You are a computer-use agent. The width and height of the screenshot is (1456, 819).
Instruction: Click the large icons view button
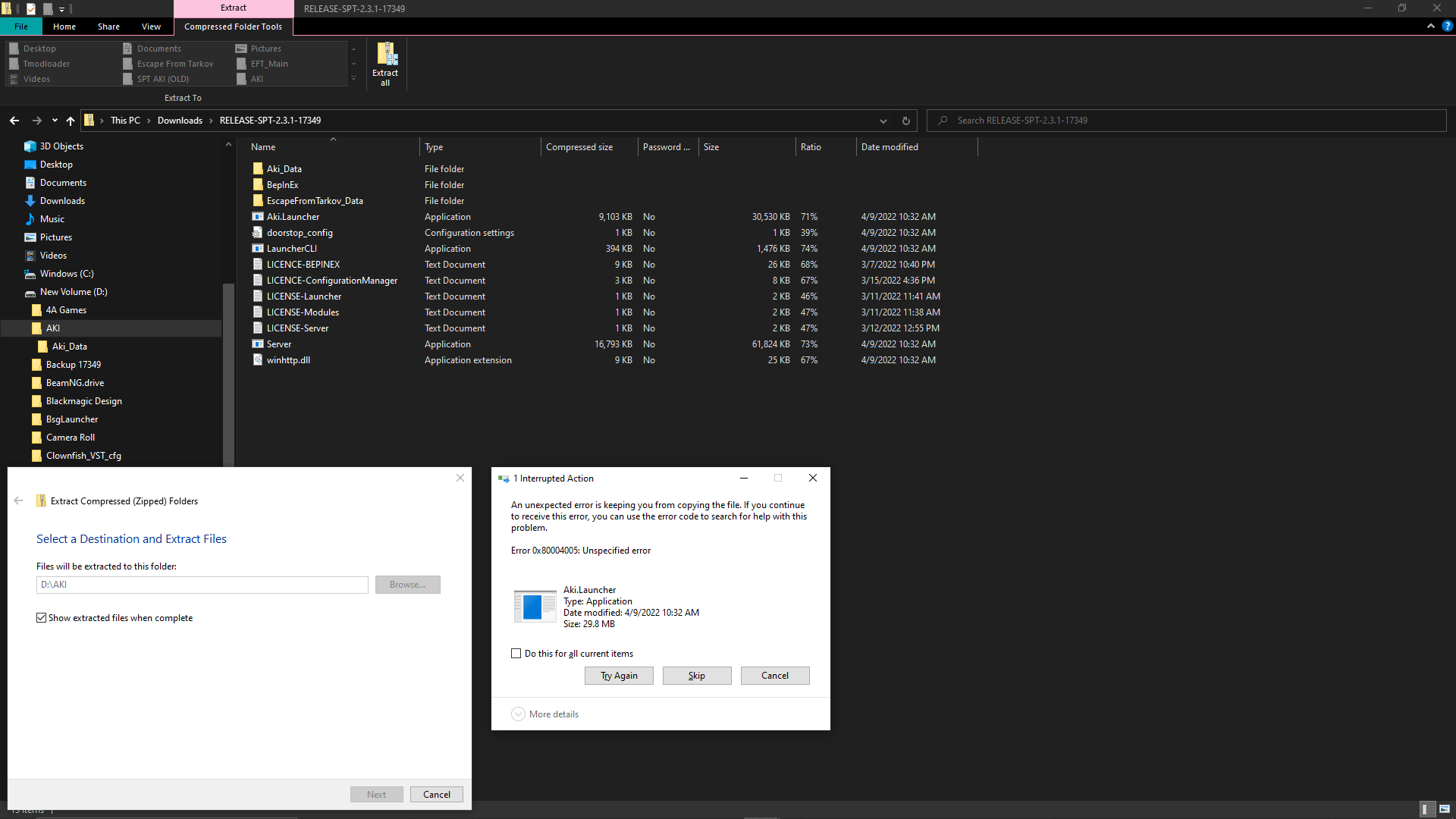point(1445,809)
